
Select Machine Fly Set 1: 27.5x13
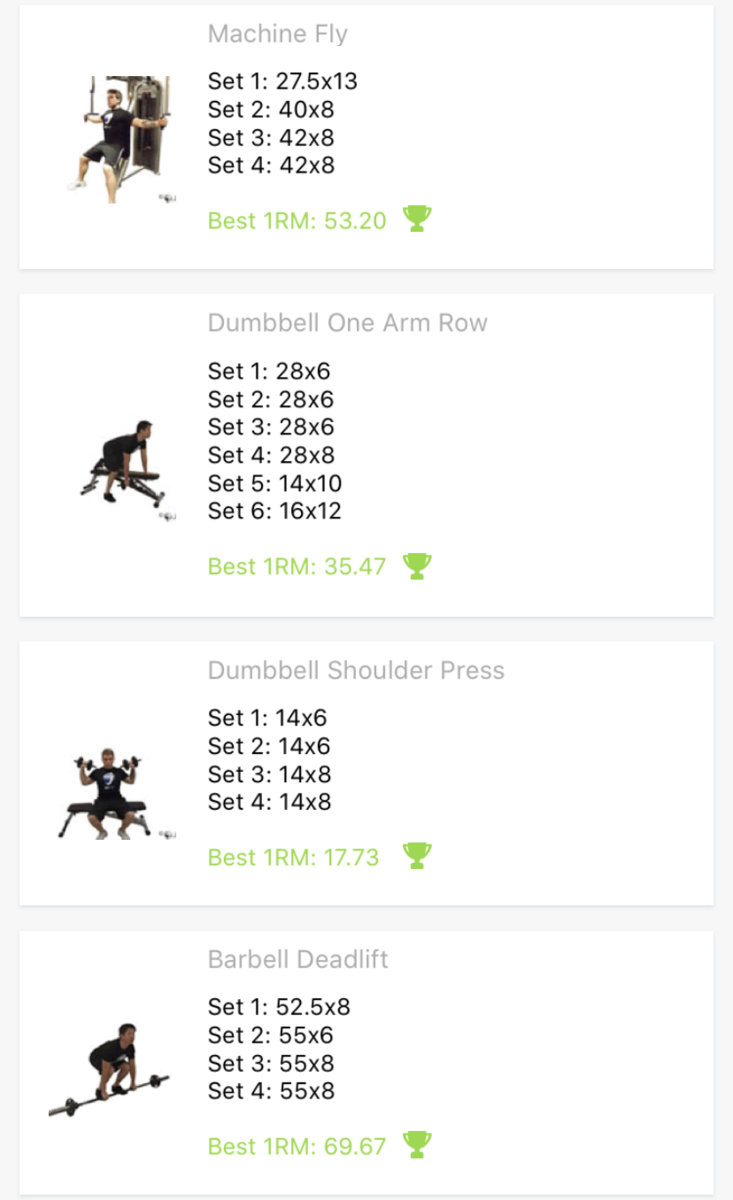click(x=282, y=81)
